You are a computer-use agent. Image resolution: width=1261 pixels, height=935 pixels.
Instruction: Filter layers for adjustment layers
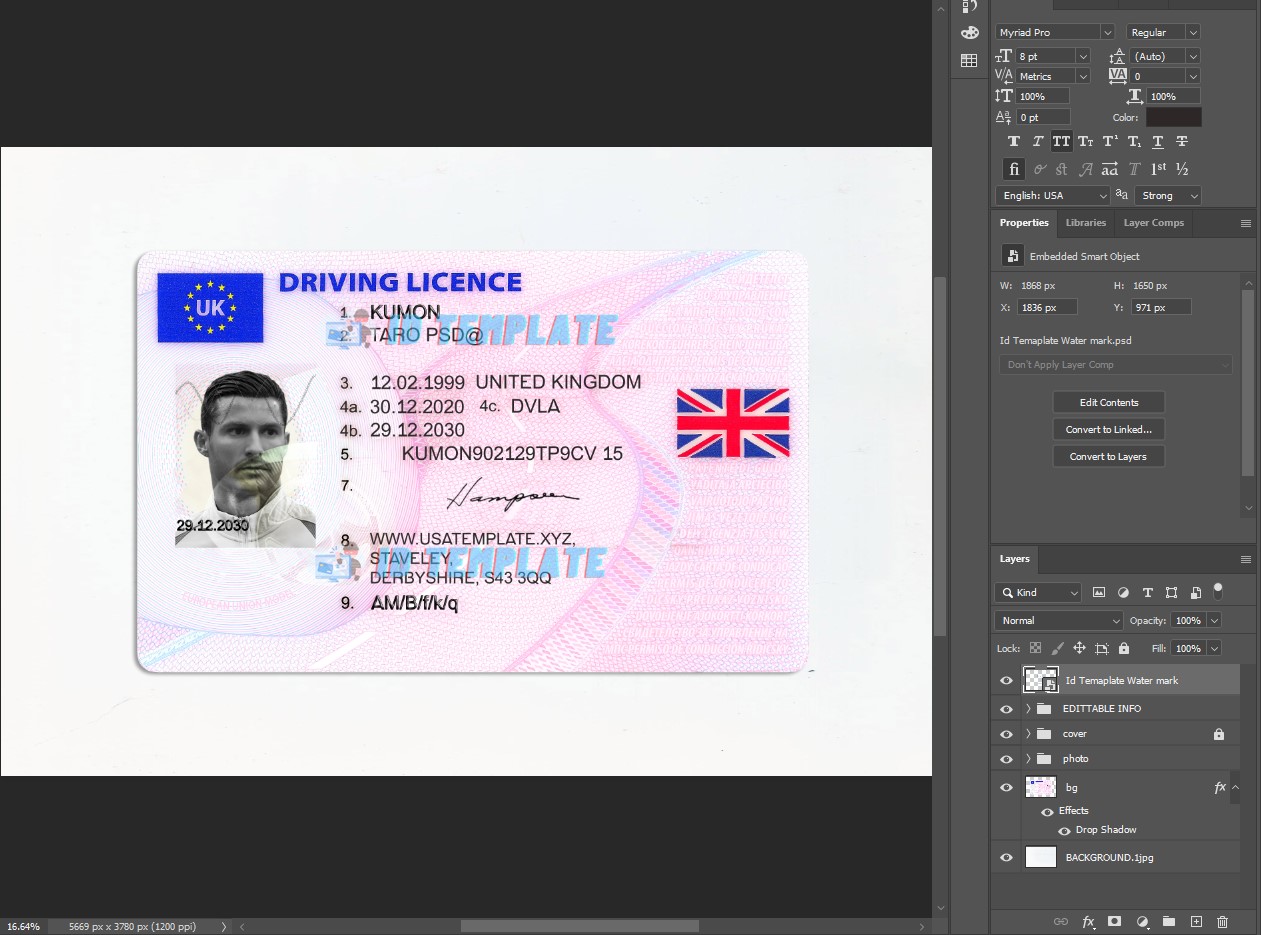(x=1123, y=592)
